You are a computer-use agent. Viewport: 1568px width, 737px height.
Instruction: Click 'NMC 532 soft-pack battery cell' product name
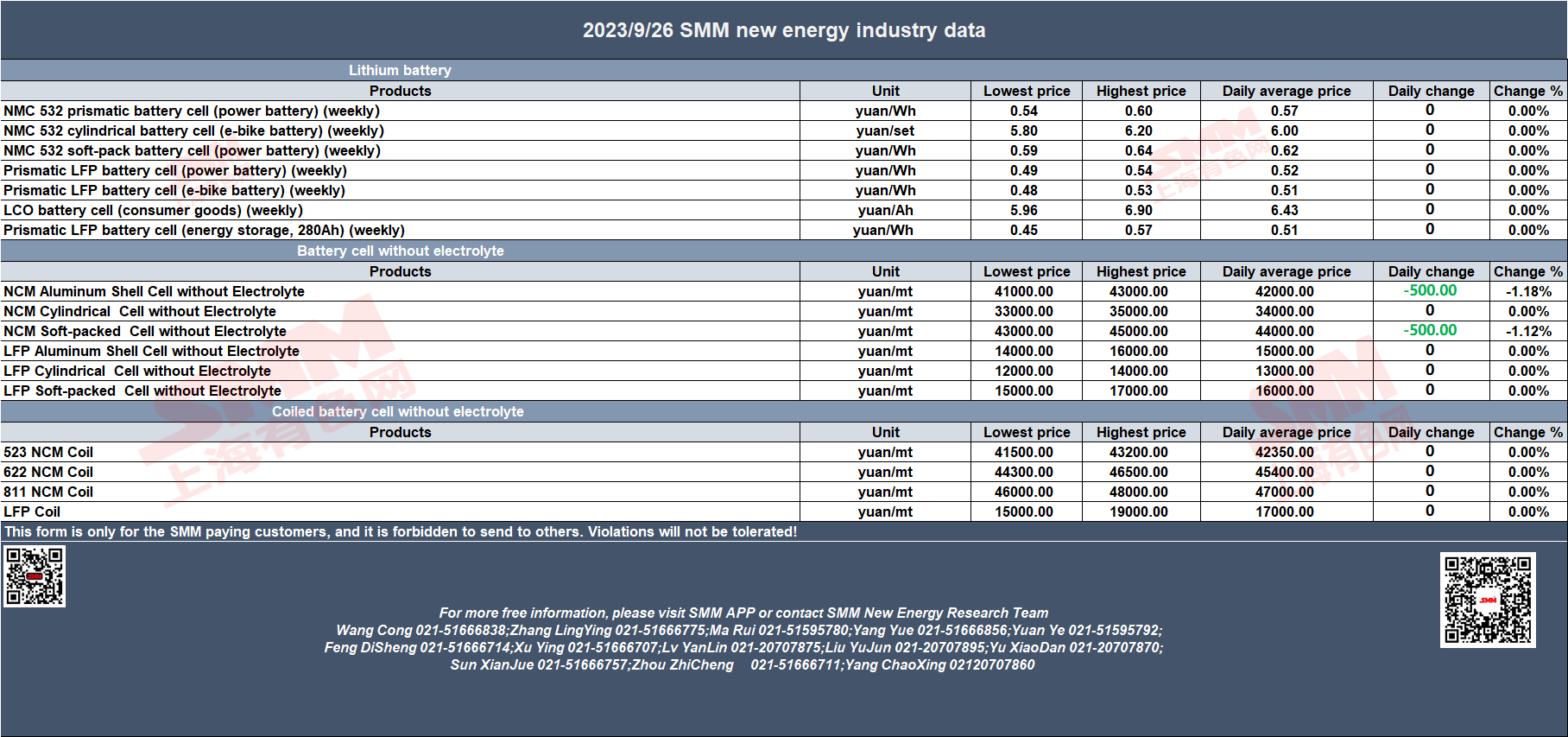192,150
